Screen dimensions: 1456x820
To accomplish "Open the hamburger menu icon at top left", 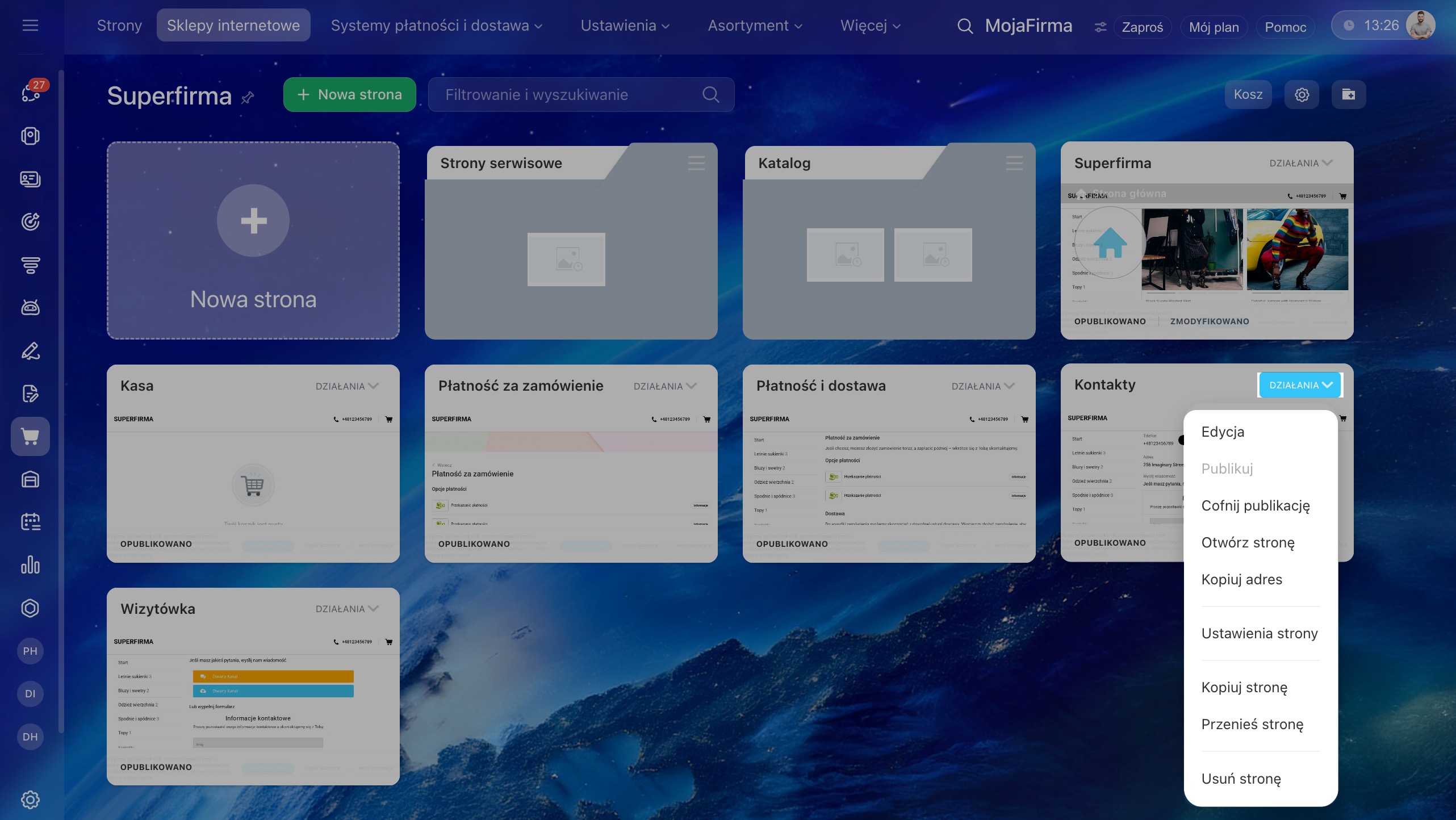I will pyautogui.click(x=30, y=26).
